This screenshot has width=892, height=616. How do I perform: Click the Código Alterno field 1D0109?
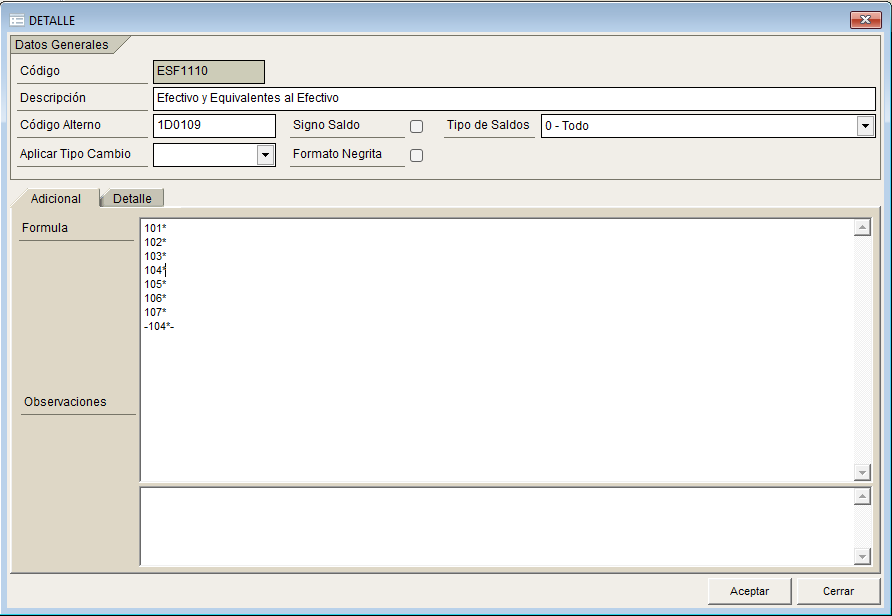coord(214,126)
